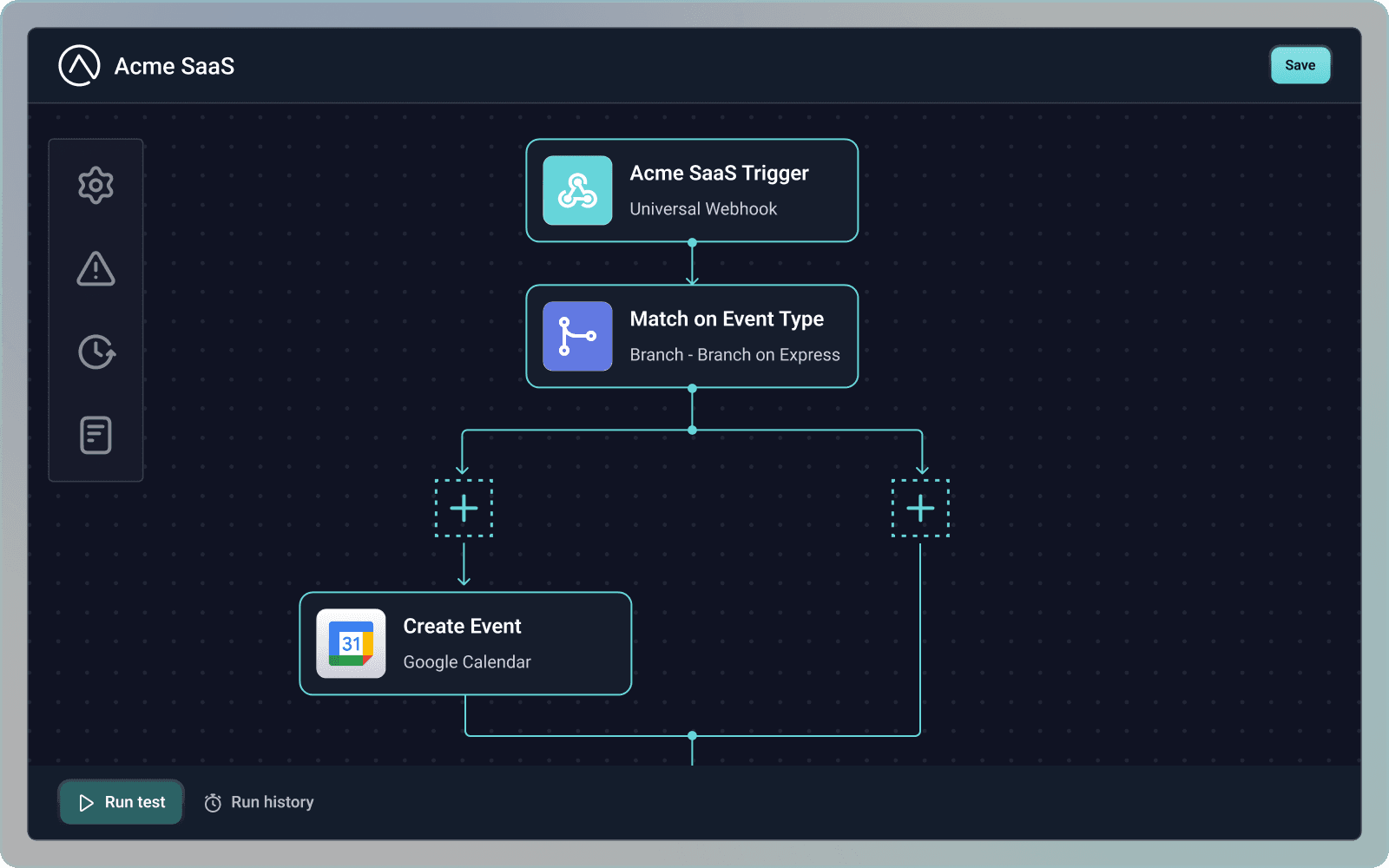Start a Run test
This screenshot has height=868, width=1389.
tap(121, 802)
